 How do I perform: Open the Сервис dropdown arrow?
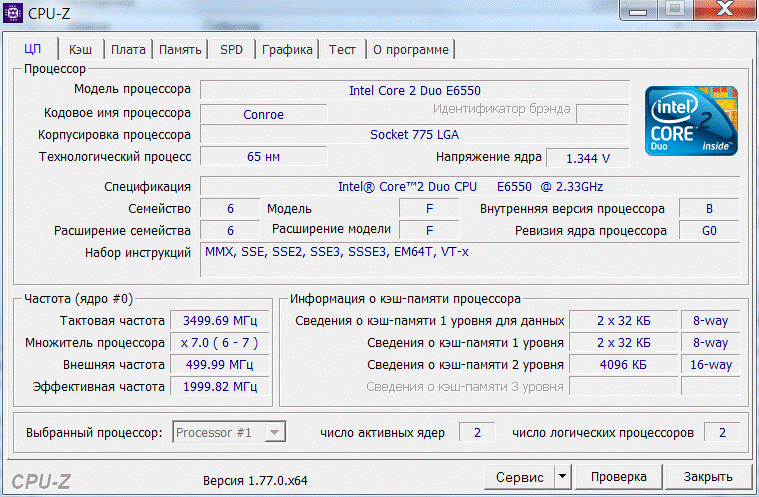click(562, 477)
